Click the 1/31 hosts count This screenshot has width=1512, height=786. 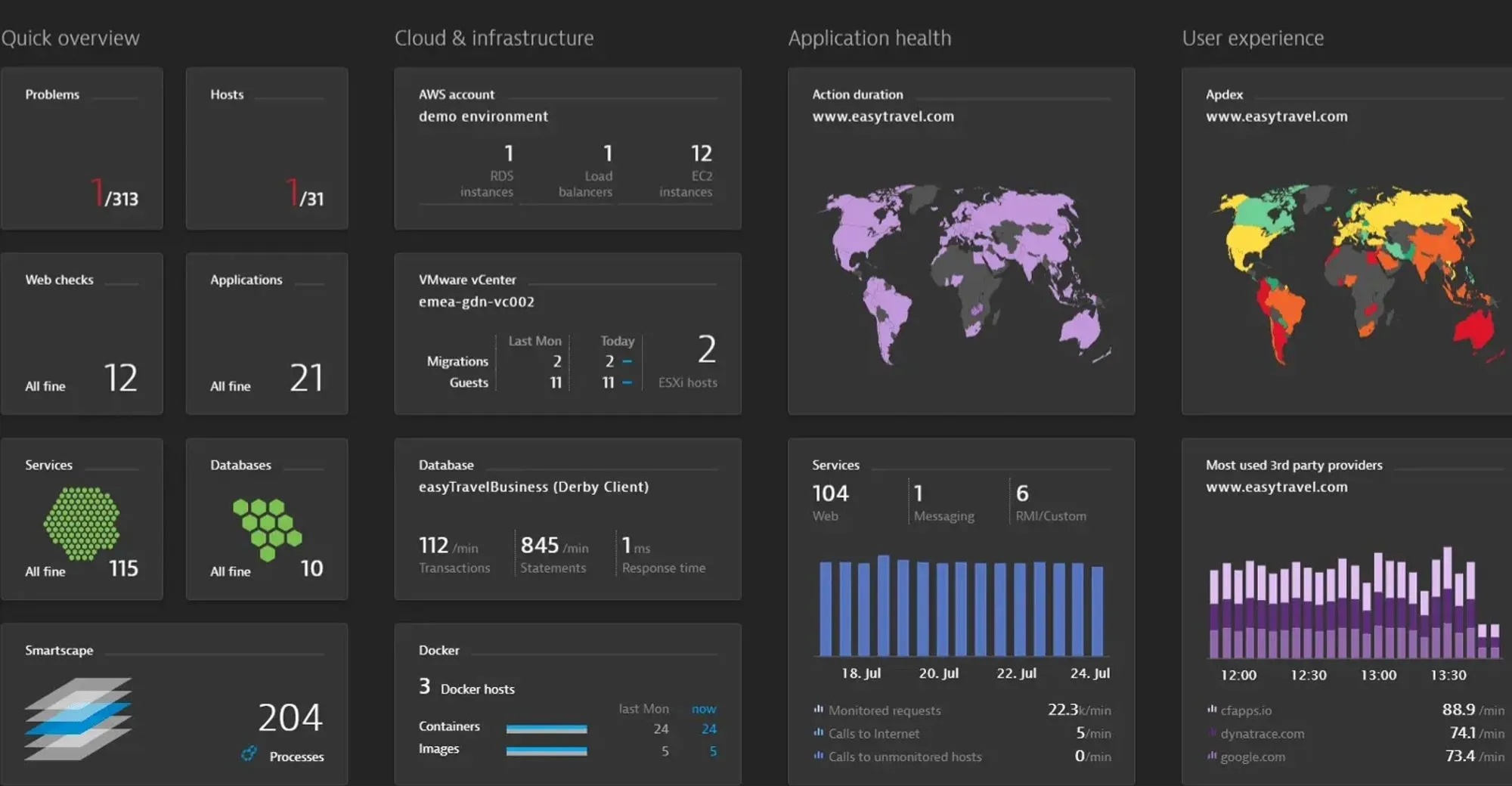(x=305, y=193)
